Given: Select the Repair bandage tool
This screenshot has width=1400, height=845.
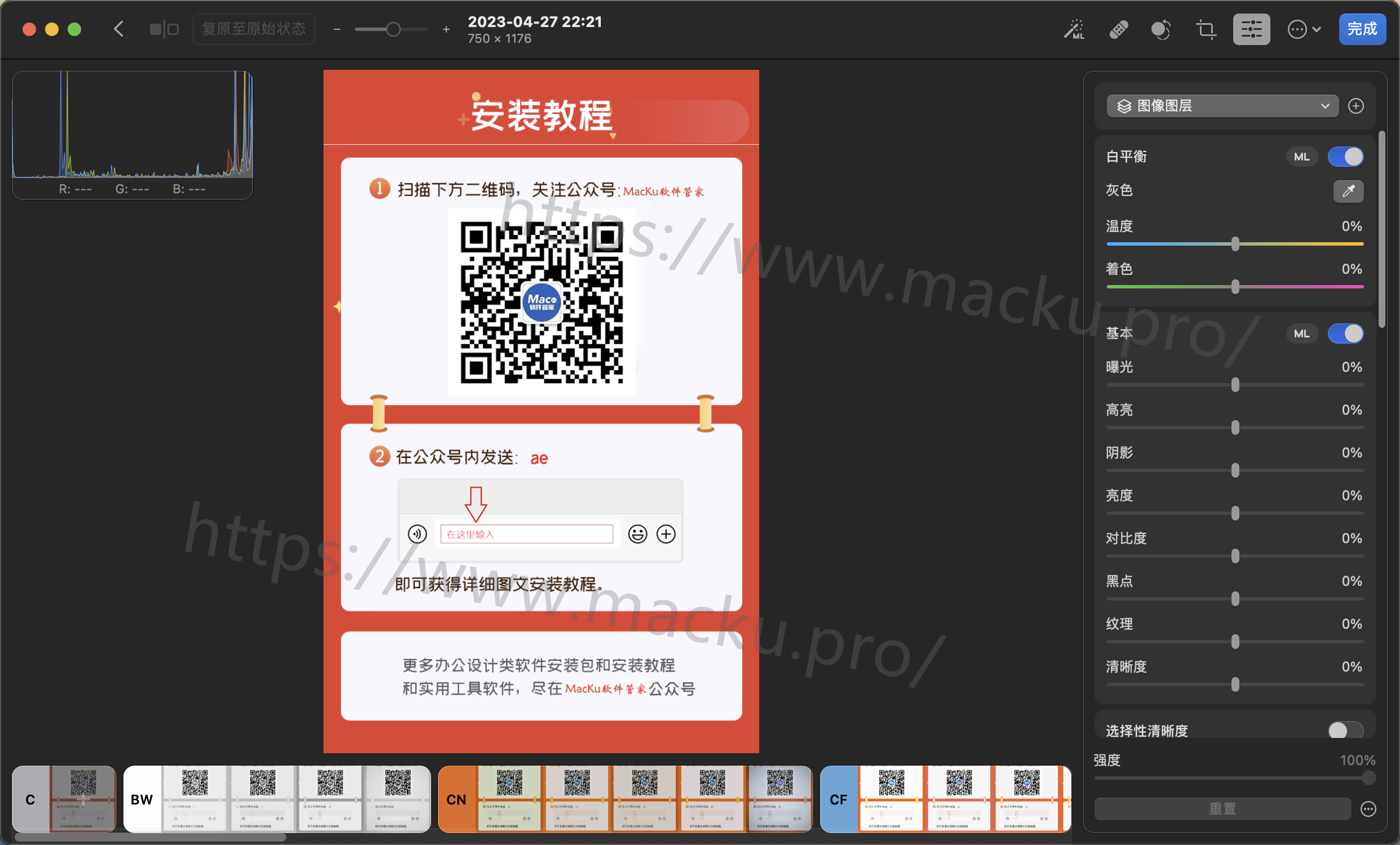Looking at the screenshot, I should click(x=1118, y=29).
